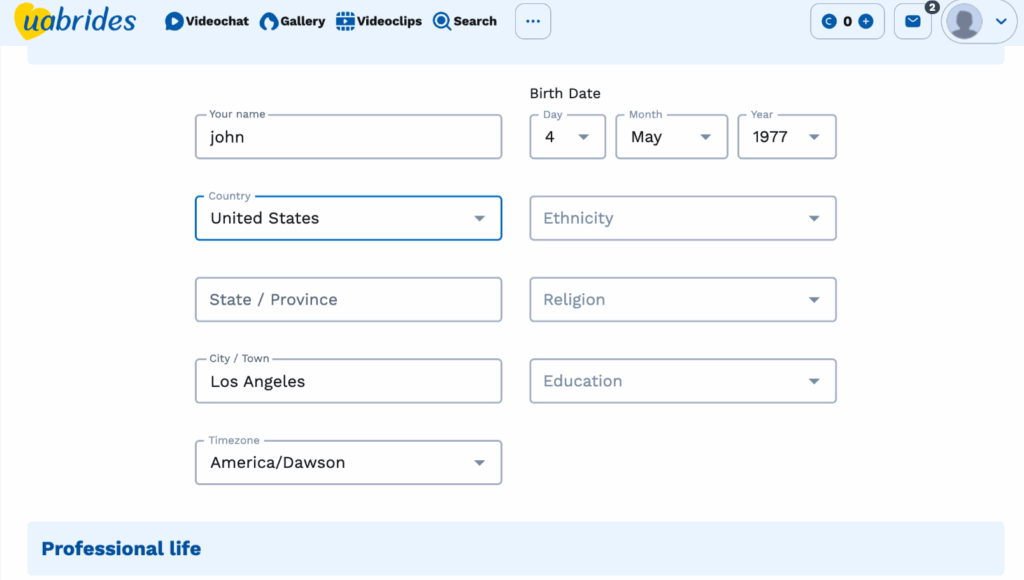Expand the Country dropdown
1024x580 pixels.
coord(348,218)
